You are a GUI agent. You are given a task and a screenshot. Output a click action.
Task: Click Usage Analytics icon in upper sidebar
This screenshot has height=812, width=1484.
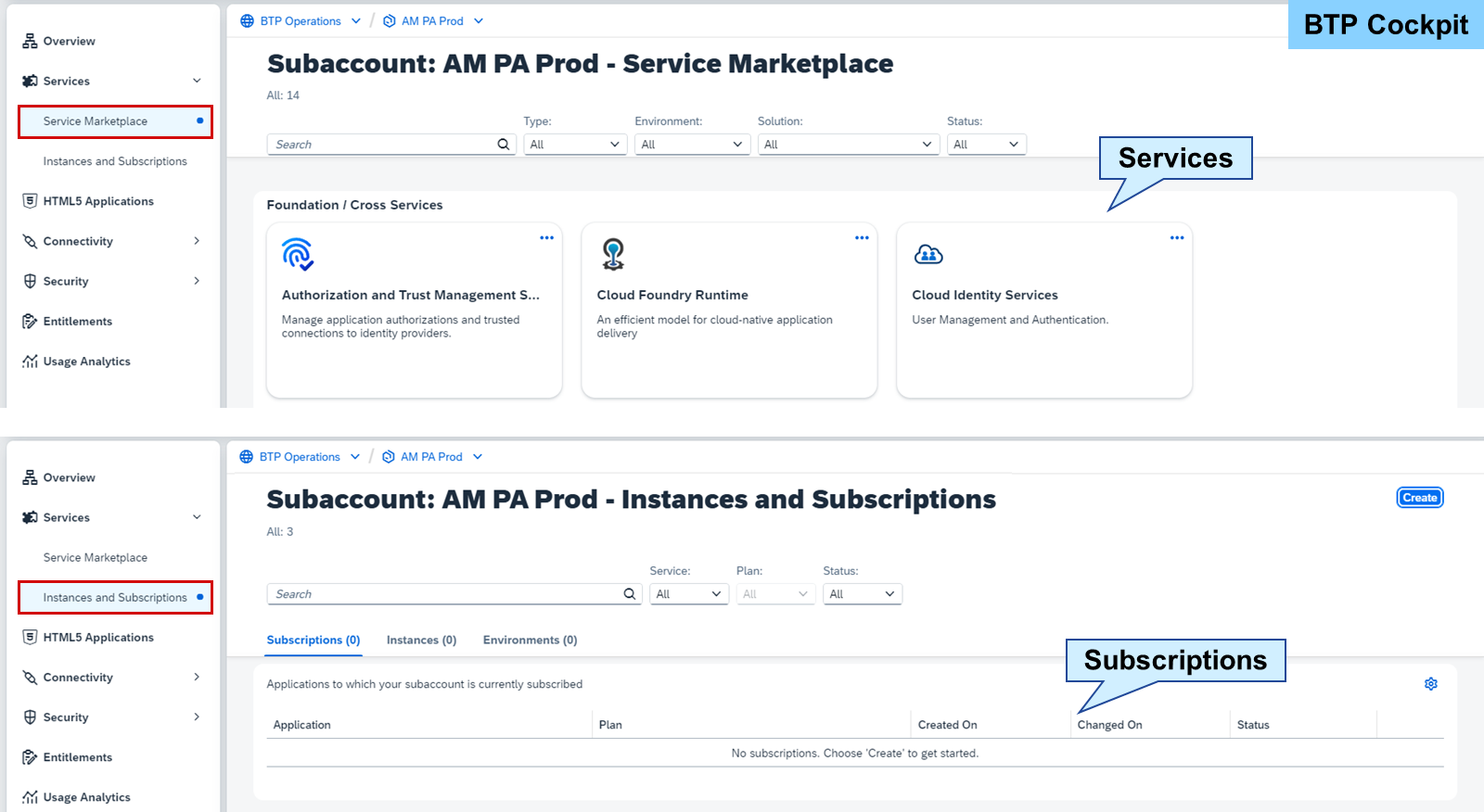[x=30, y=362]
